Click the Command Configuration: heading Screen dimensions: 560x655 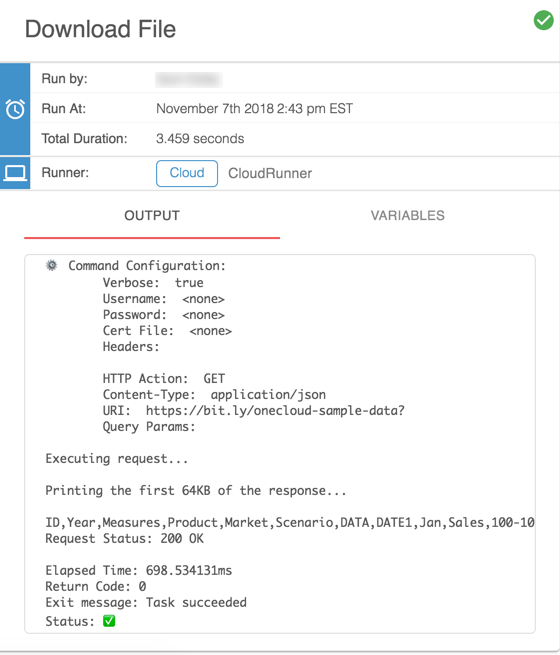pos(147,266)
